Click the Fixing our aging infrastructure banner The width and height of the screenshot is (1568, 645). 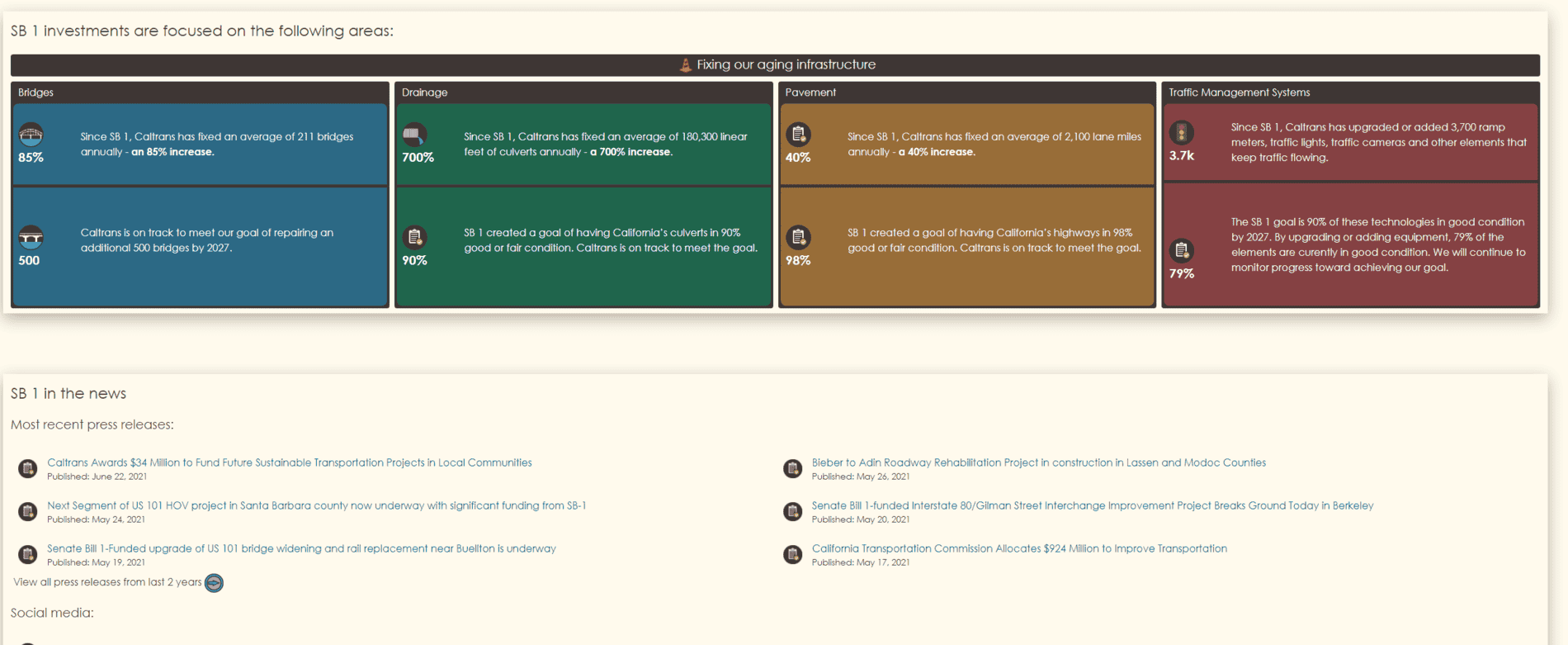[775, 65]
